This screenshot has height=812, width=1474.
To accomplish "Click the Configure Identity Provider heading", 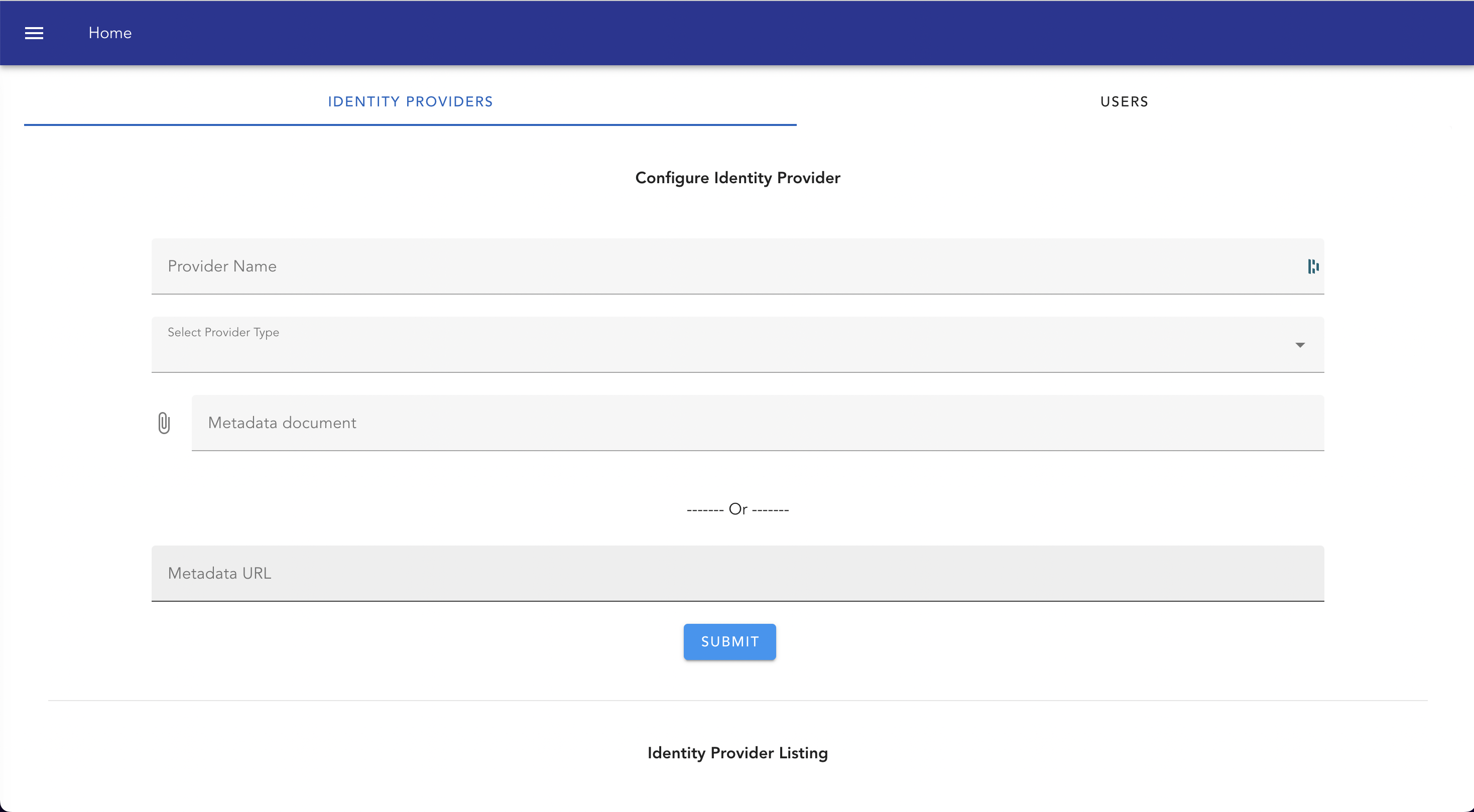I will [x=737, y=177].
